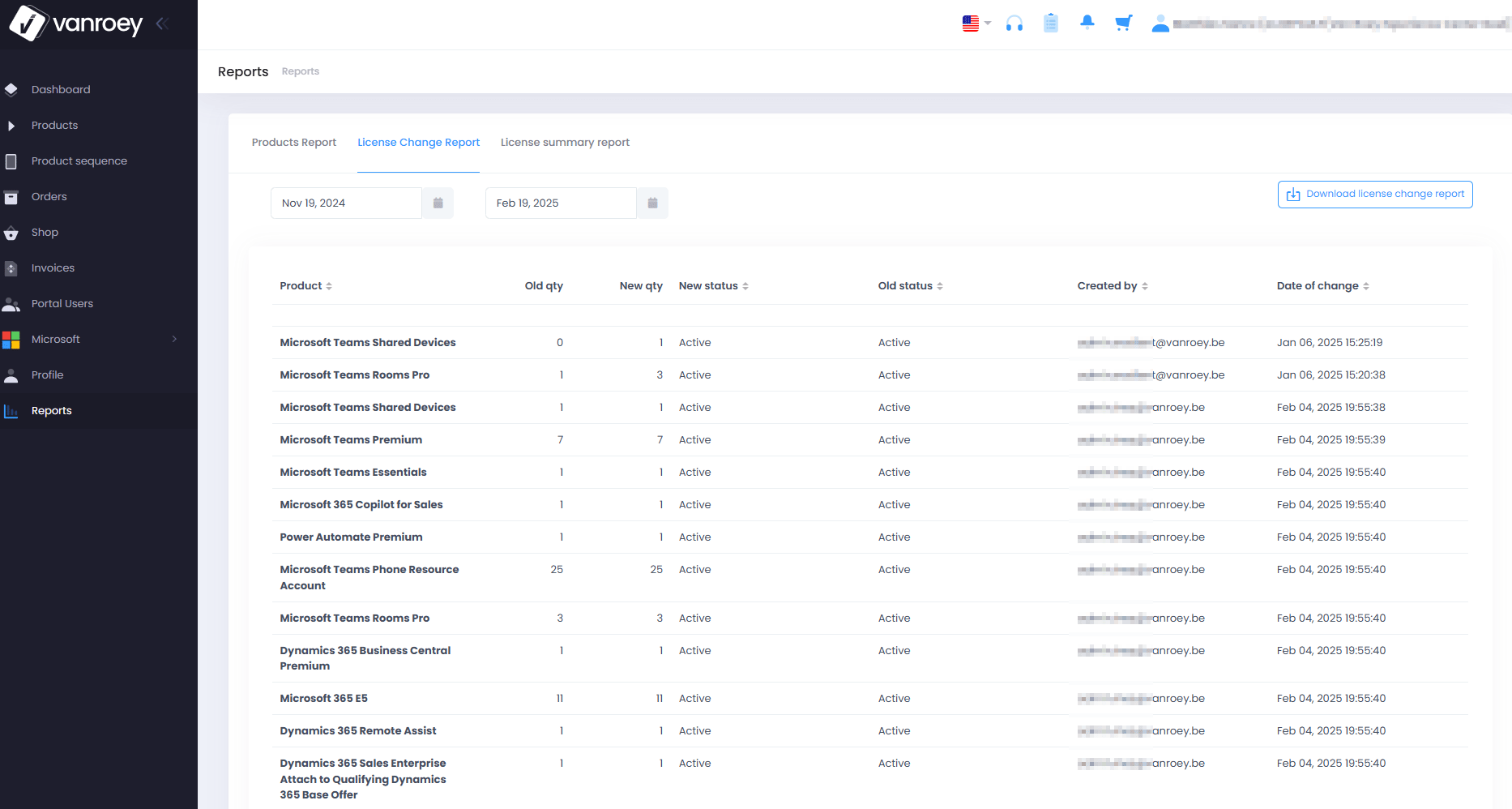Viewport: 1512px width, 809px height.
Task: Click the New qty column header
Action: [641, 285]
